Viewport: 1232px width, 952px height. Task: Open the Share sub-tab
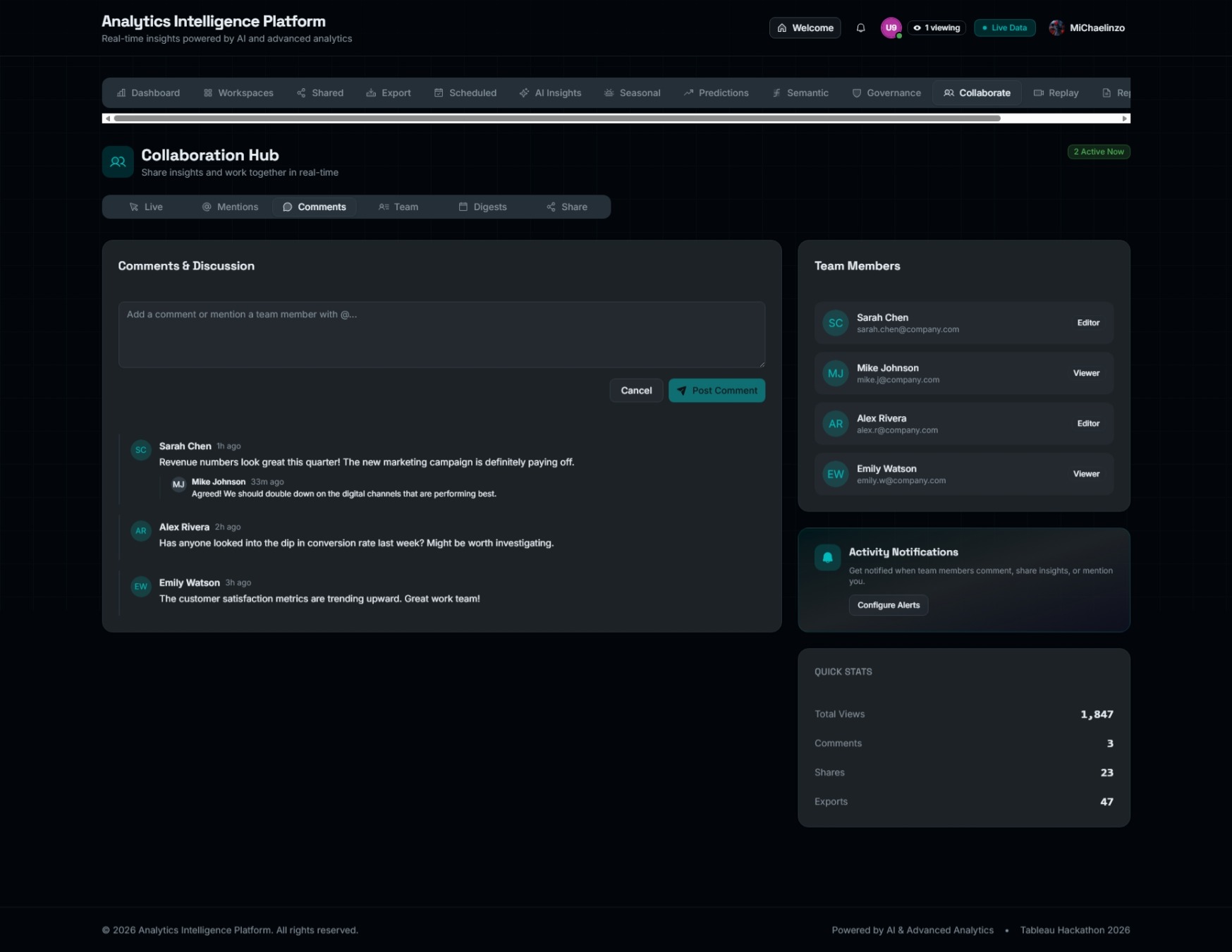tap(567, 207)
